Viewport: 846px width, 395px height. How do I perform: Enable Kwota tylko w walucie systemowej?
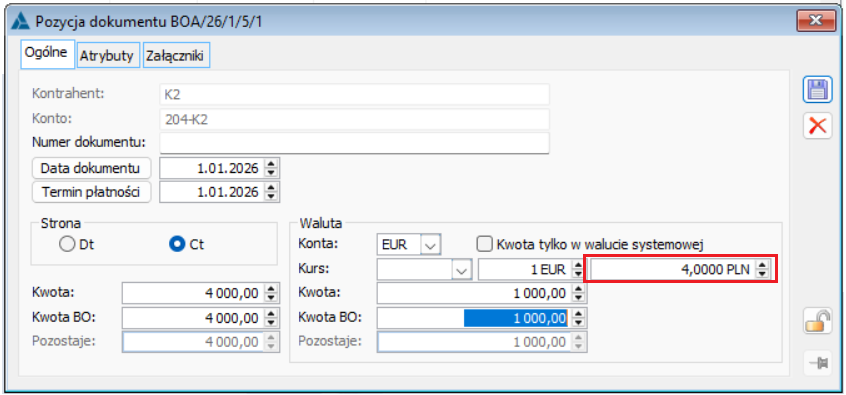point(485,244)
